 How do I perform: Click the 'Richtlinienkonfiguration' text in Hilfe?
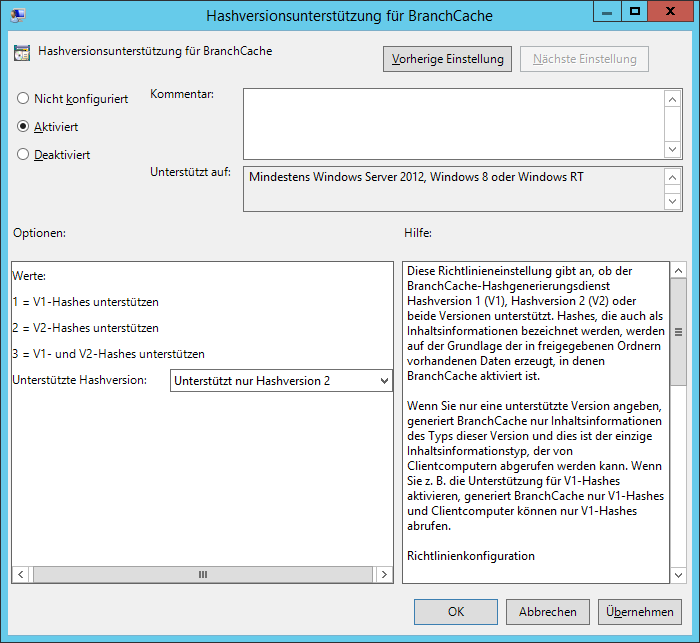(471, 556)
